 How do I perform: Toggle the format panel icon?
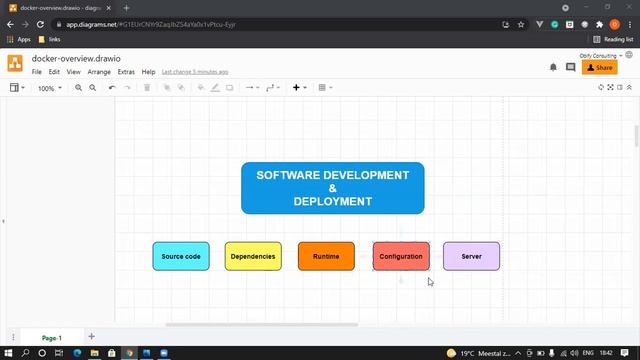620,87
